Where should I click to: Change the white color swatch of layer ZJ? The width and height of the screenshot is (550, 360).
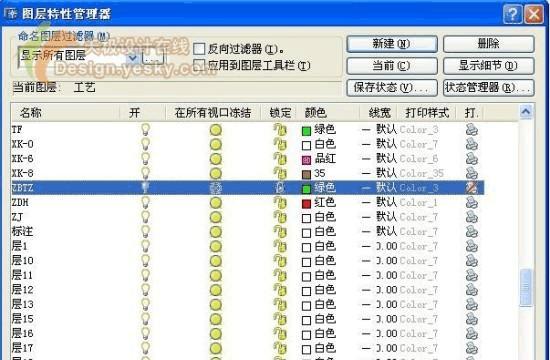click(306, 219)
